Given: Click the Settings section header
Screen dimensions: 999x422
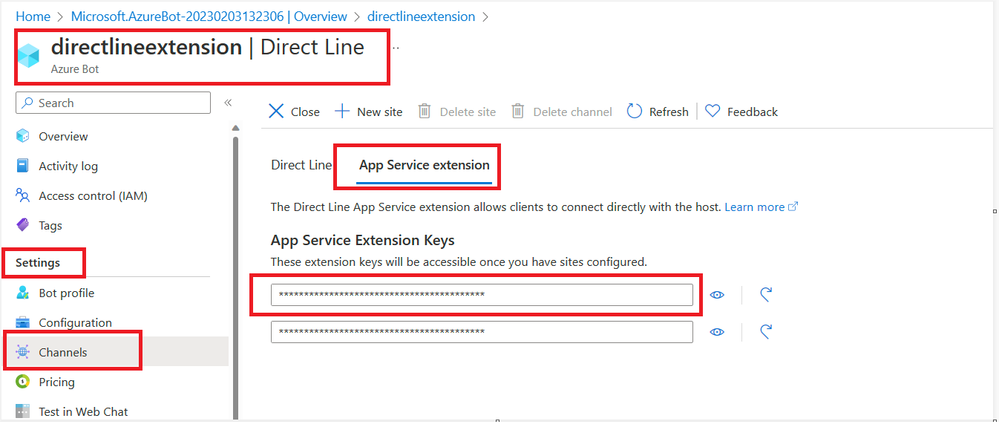Looking at the screenshot, I should [x=38, y=263].
